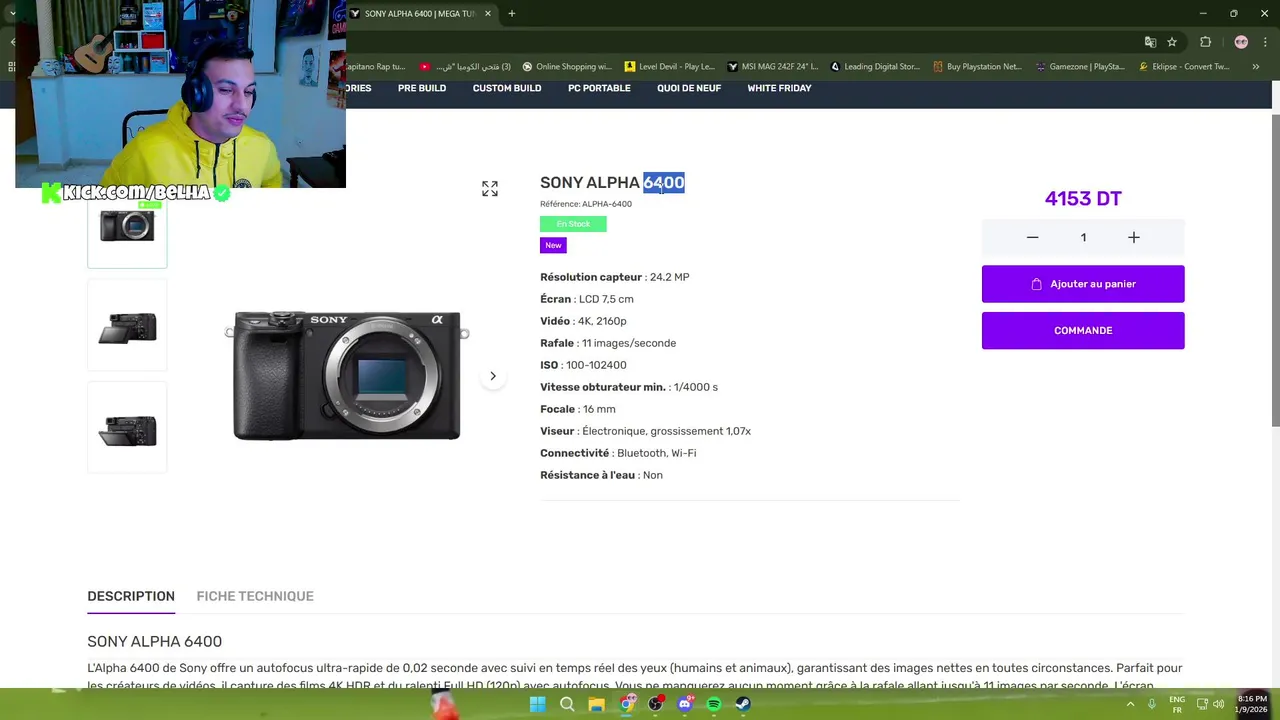
Task: Show the next product image with the arrow
Action: point(493,376)
